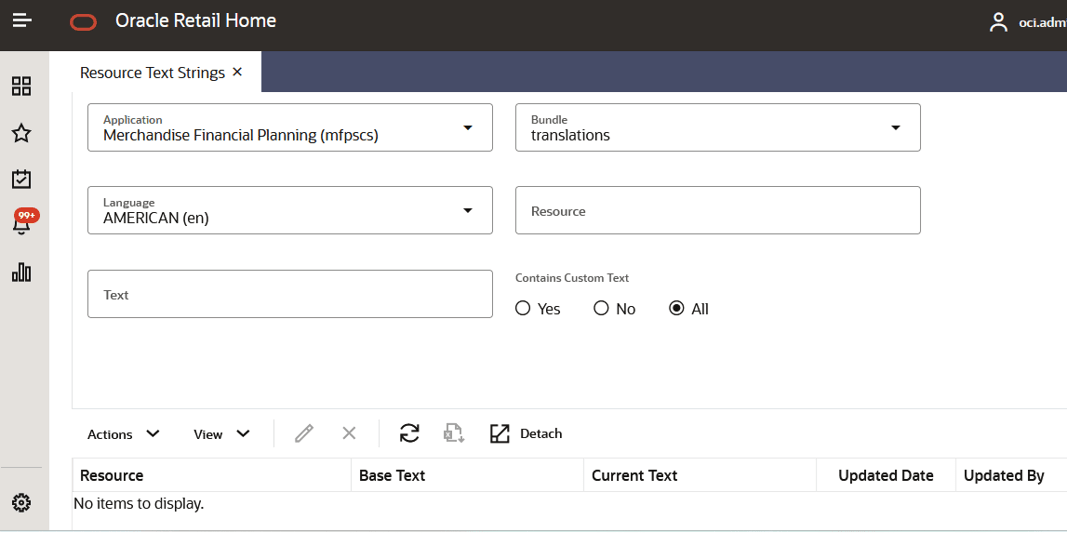Click the 'No items to display.' text
The image size is (1067, 533).
(139, 504)
